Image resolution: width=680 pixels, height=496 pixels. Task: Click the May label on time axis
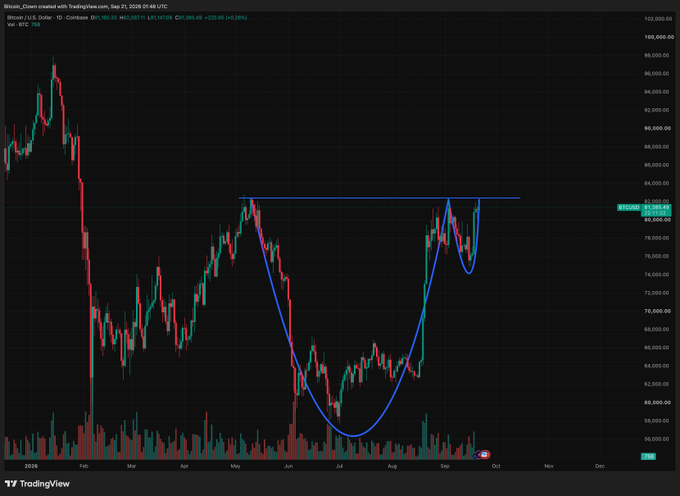click(235, 466)
